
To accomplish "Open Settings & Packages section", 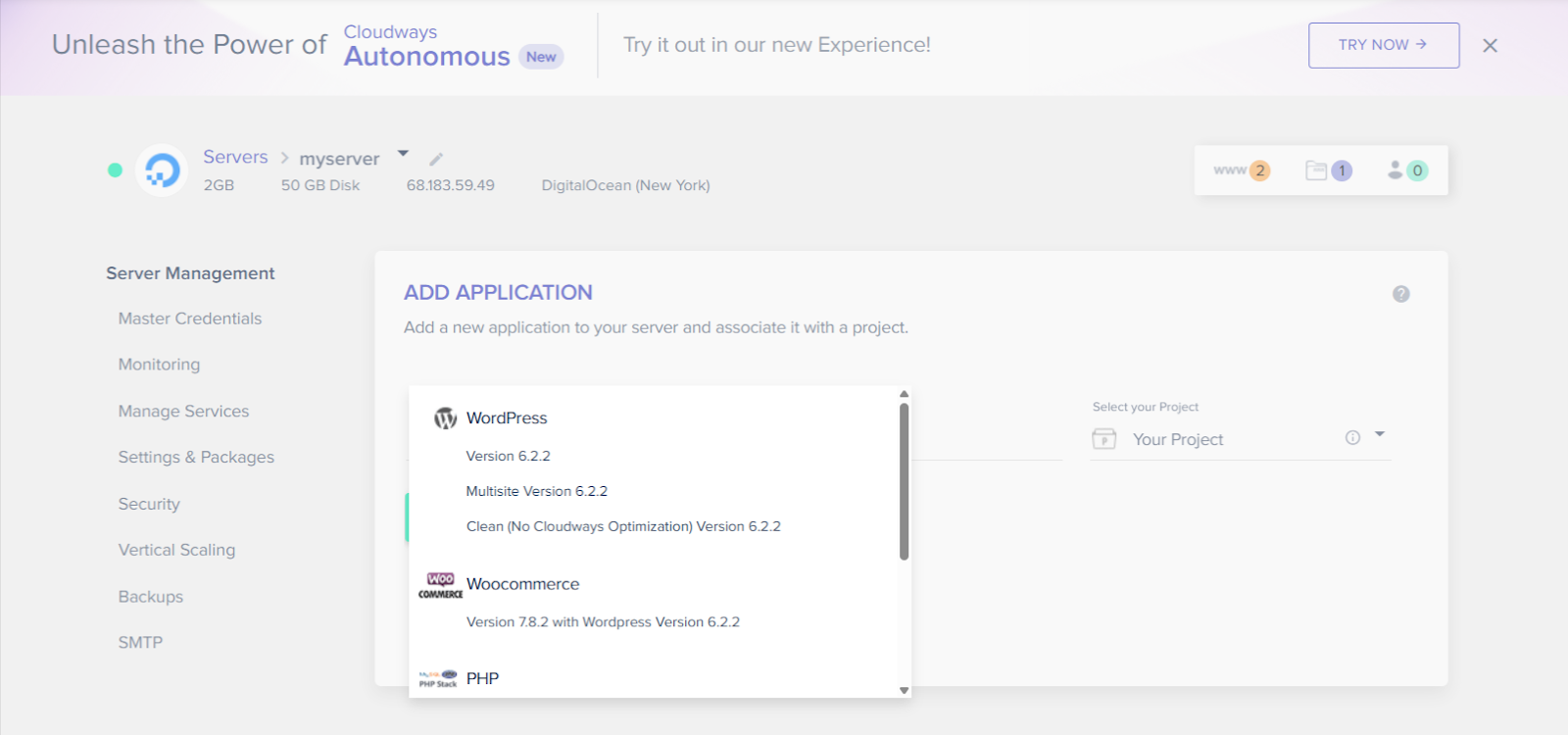I will click(196, 458).
